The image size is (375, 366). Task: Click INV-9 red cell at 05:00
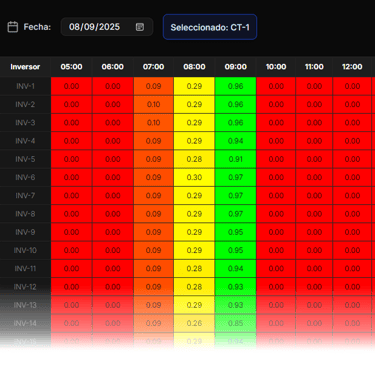click(x=71, y=232)
